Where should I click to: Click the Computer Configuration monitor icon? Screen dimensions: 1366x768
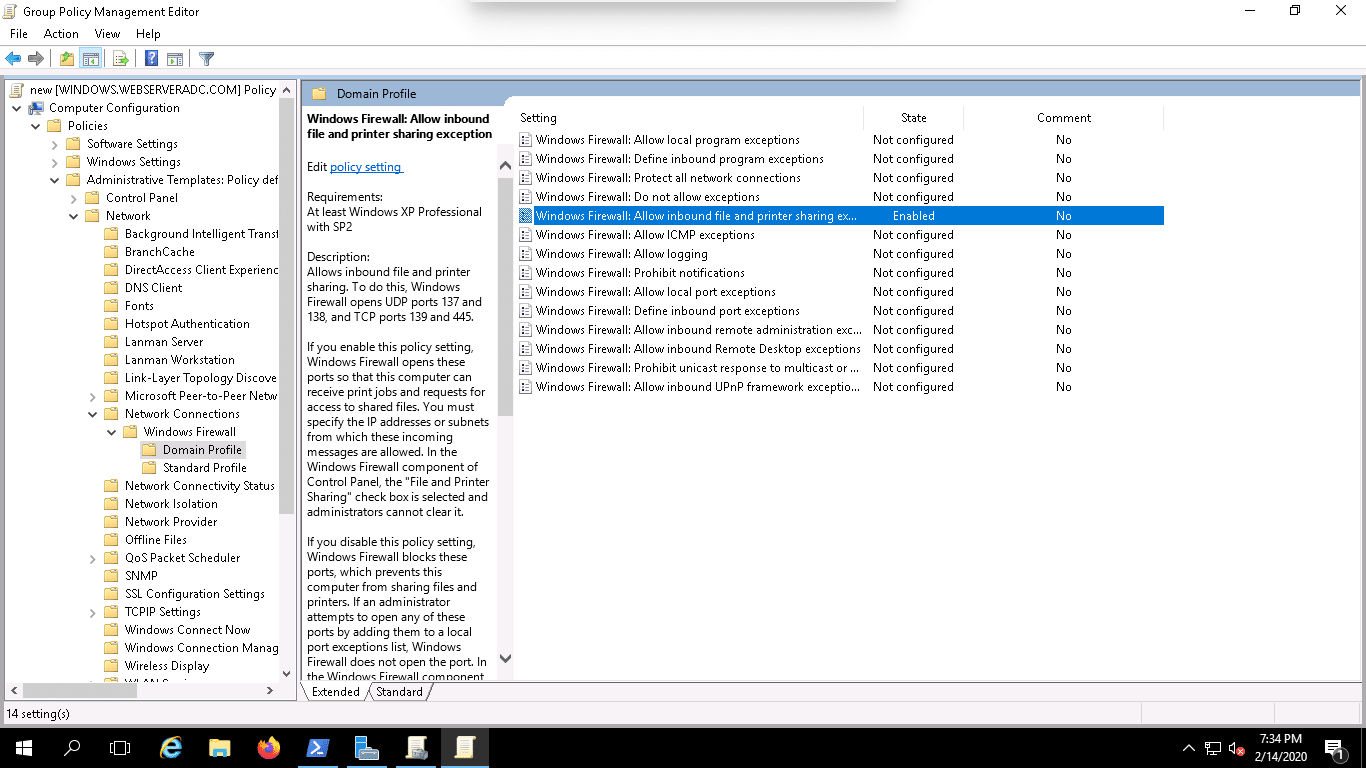pyautogui.click(x=36, y=108)
